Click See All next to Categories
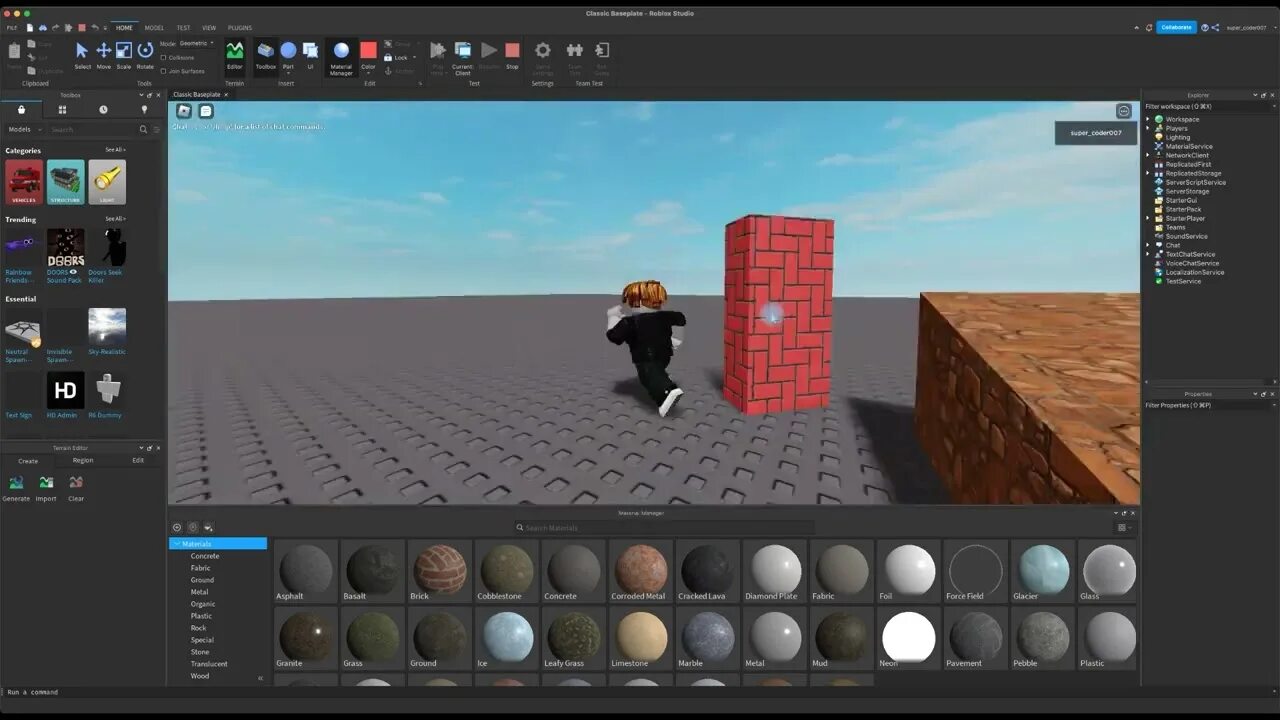 (116, 150)
